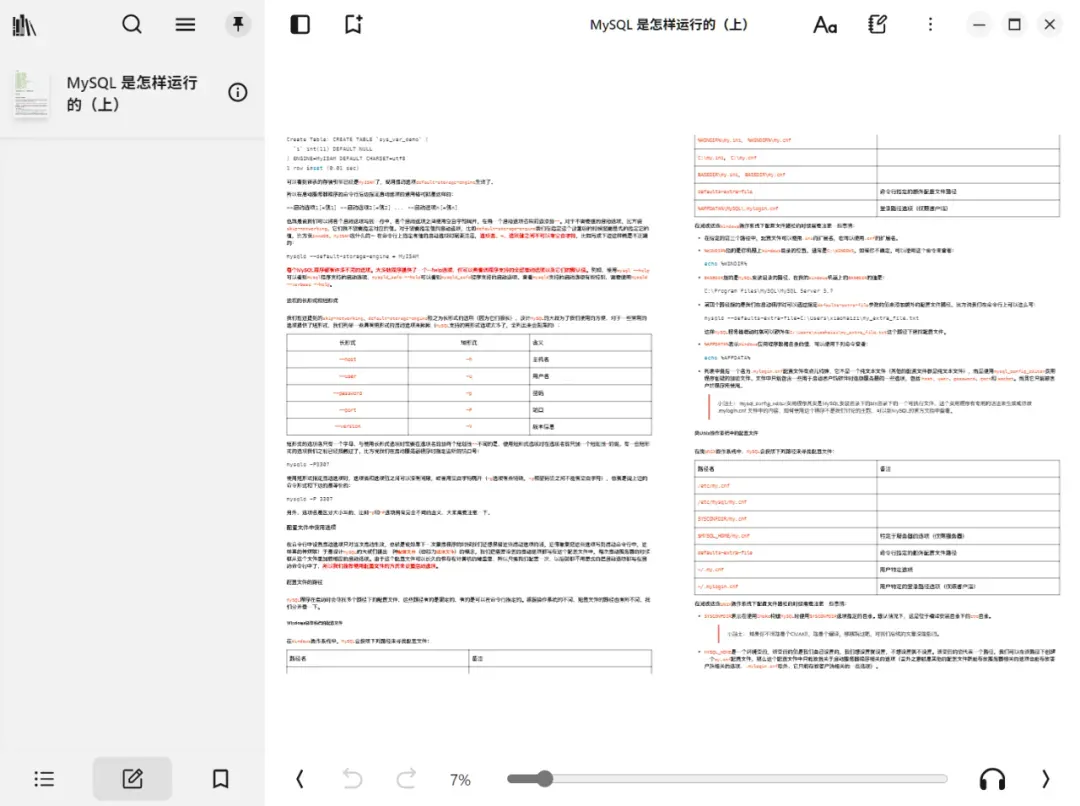Screen dimensions: 1080x806
Task: Go to the previous page
Action: point(300,779)
